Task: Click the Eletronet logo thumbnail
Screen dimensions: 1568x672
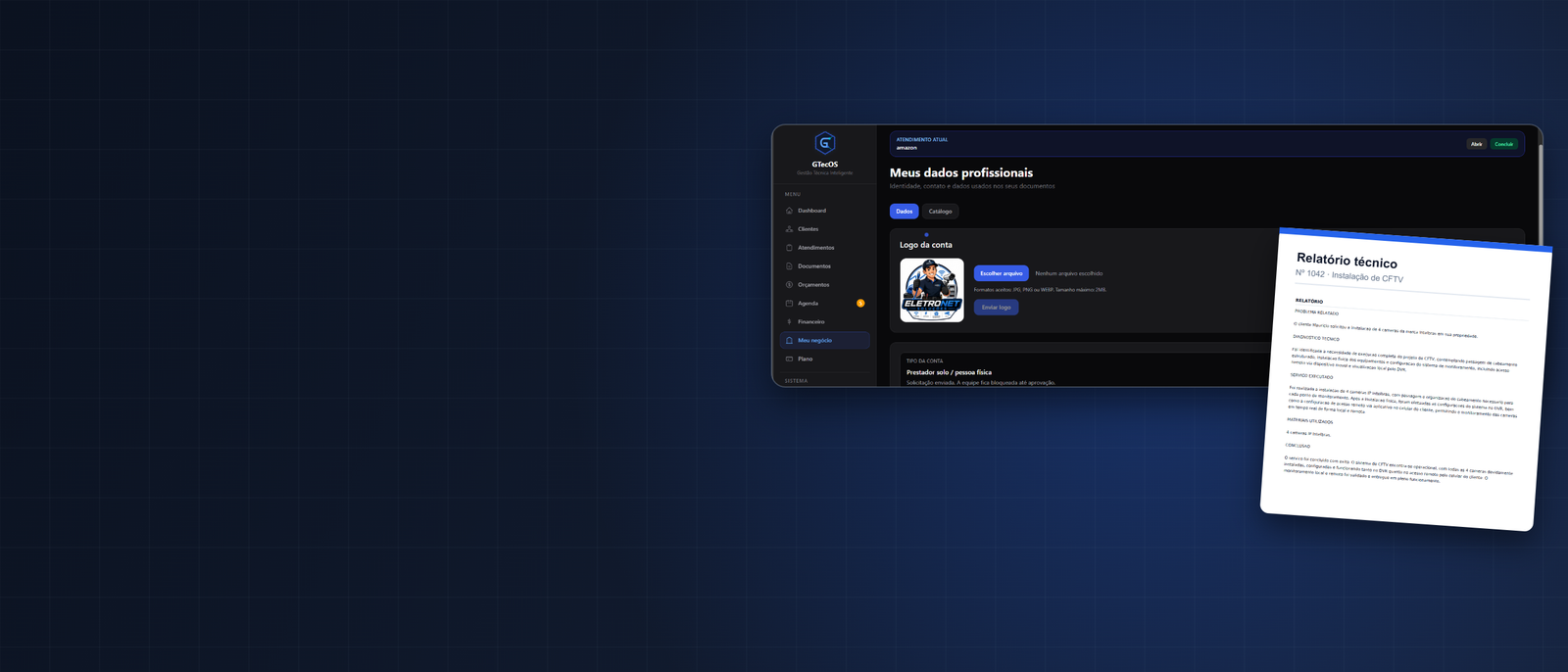Action: [x=932, y=290]
